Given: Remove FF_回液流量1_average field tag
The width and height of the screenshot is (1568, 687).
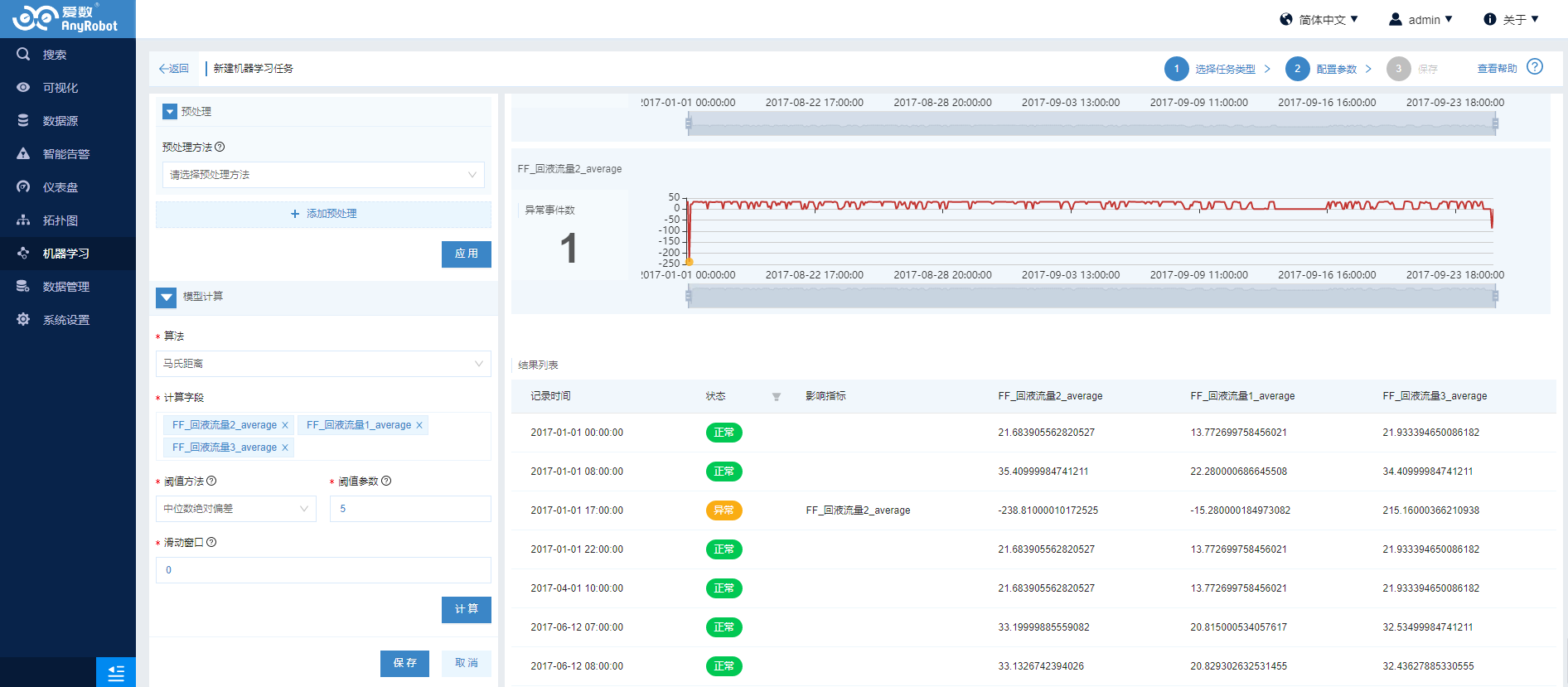Looking at the screenshot, I should tap(419, 425).
